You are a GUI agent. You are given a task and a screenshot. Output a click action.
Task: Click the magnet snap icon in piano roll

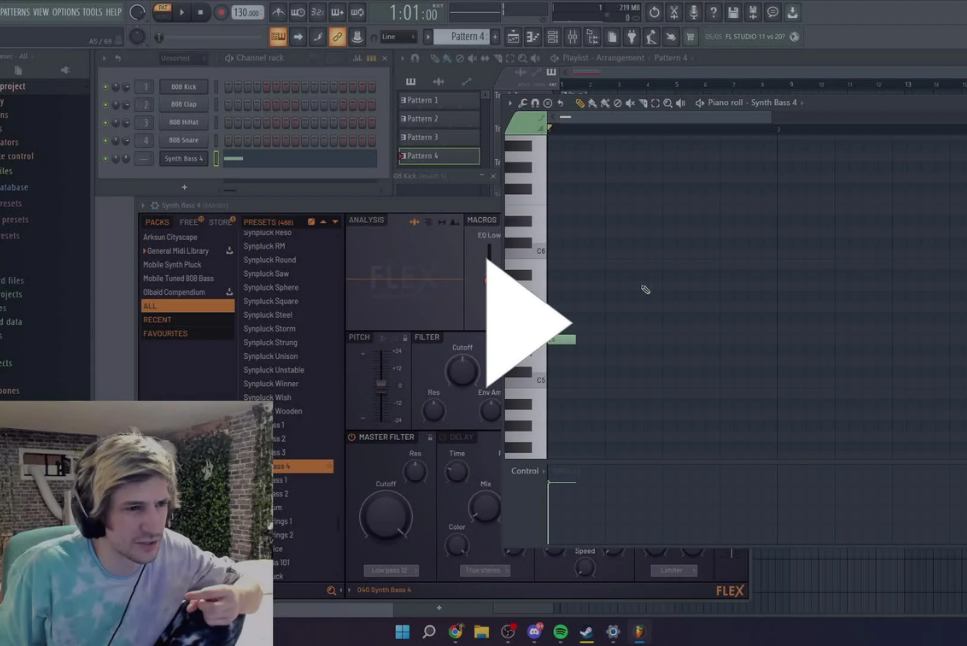[535, 103]
